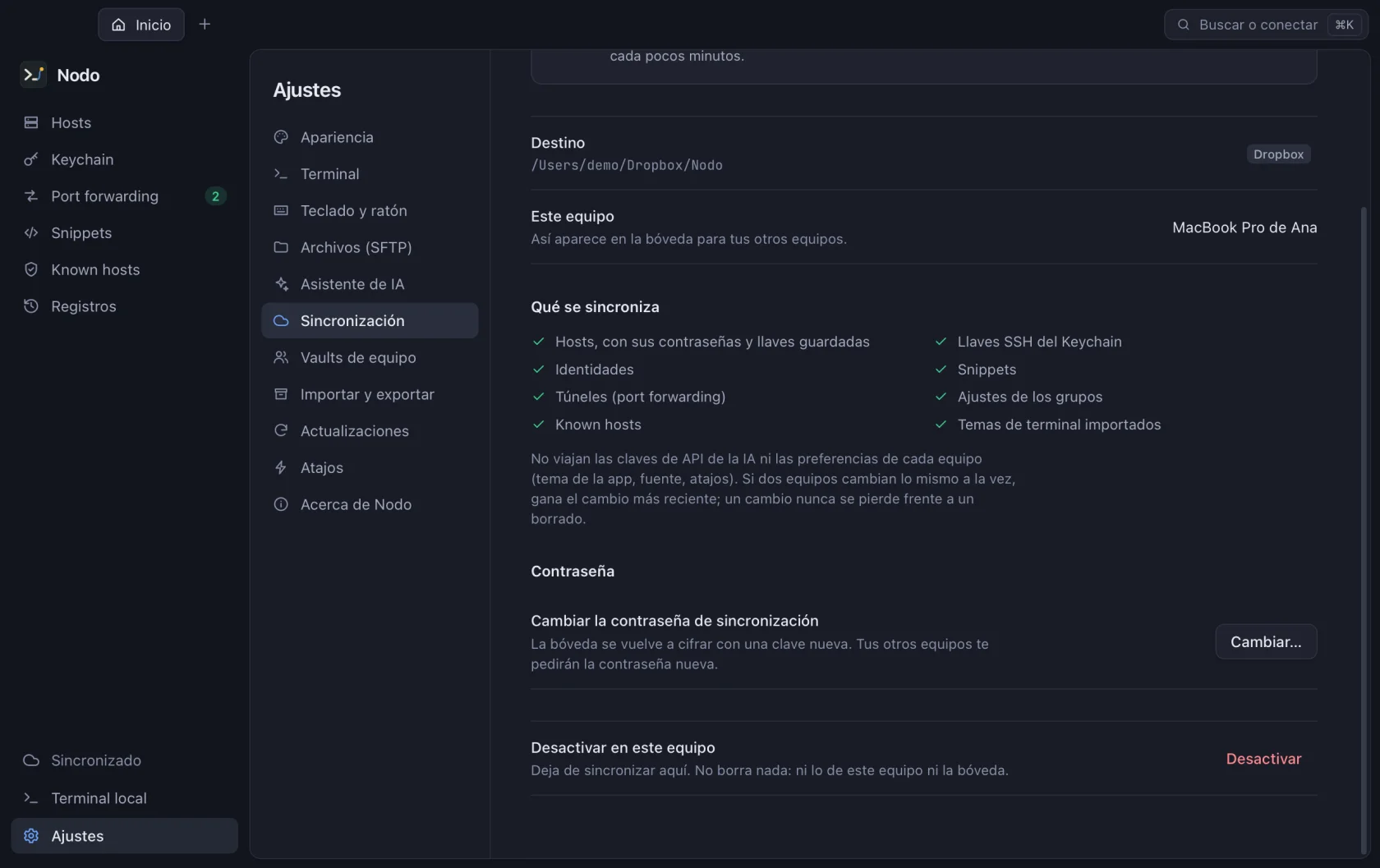
Task: Open a new tab with plus icon
Action: pos(205,25)
